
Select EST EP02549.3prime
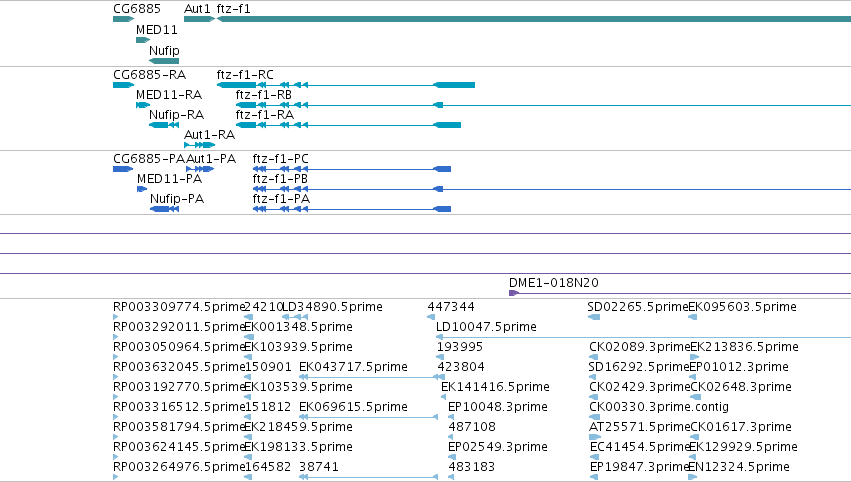point(498,447)
